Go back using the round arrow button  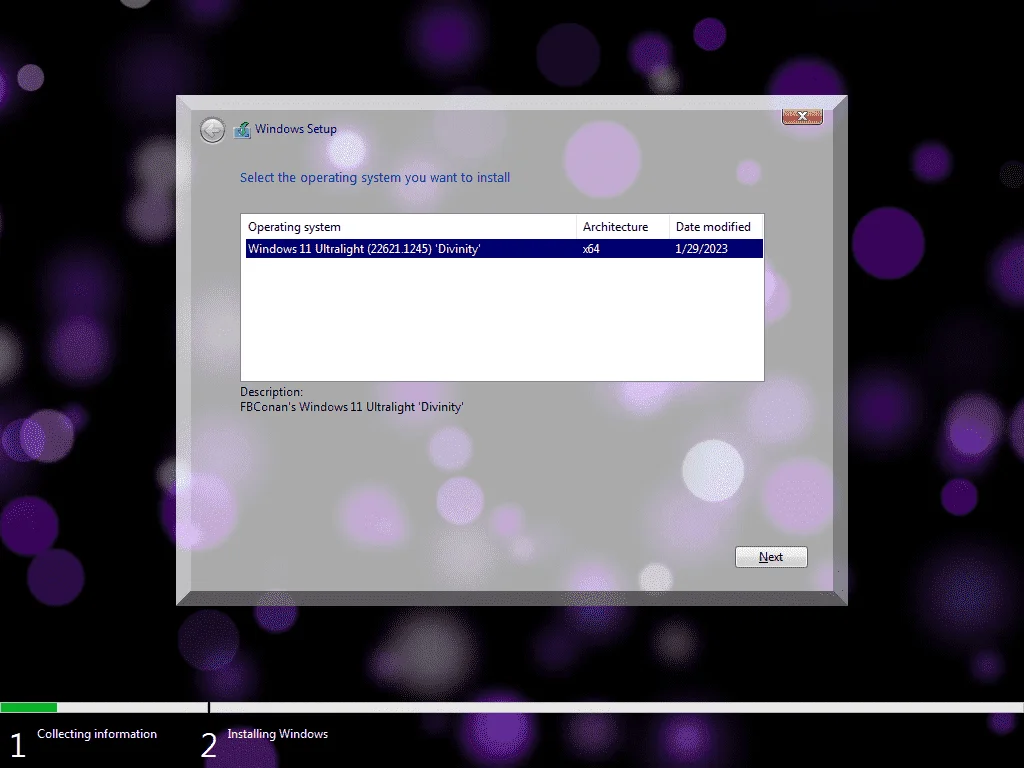[212, 131]
